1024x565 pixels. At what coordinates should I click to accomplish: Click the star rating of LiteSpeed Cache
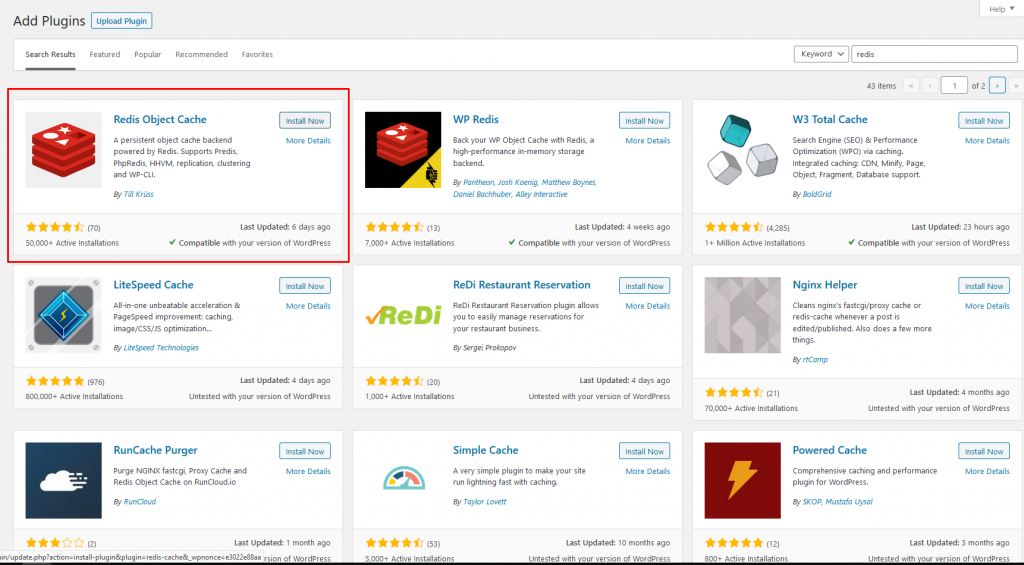[55, 381]
